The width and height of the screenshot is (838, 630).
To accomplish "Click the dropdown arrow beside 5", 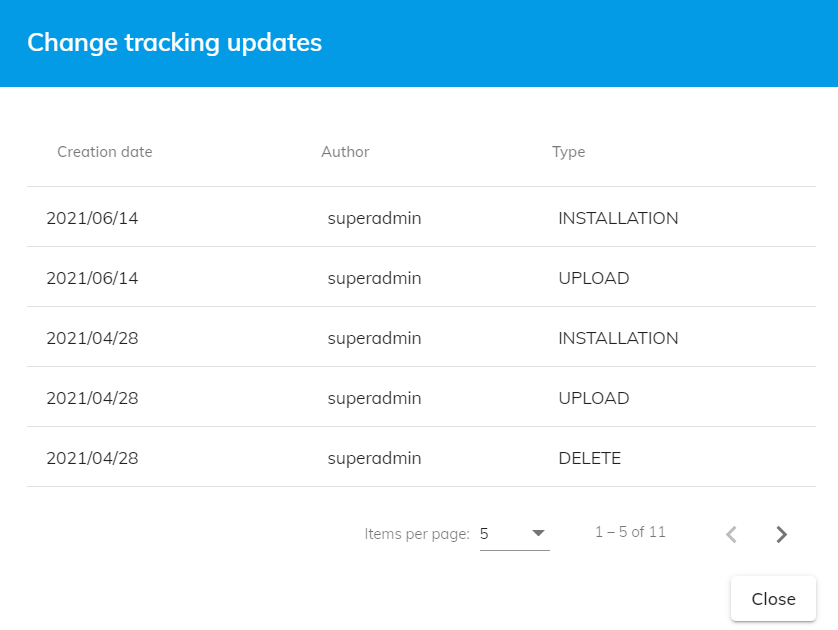I will click(x=538, y=533).
